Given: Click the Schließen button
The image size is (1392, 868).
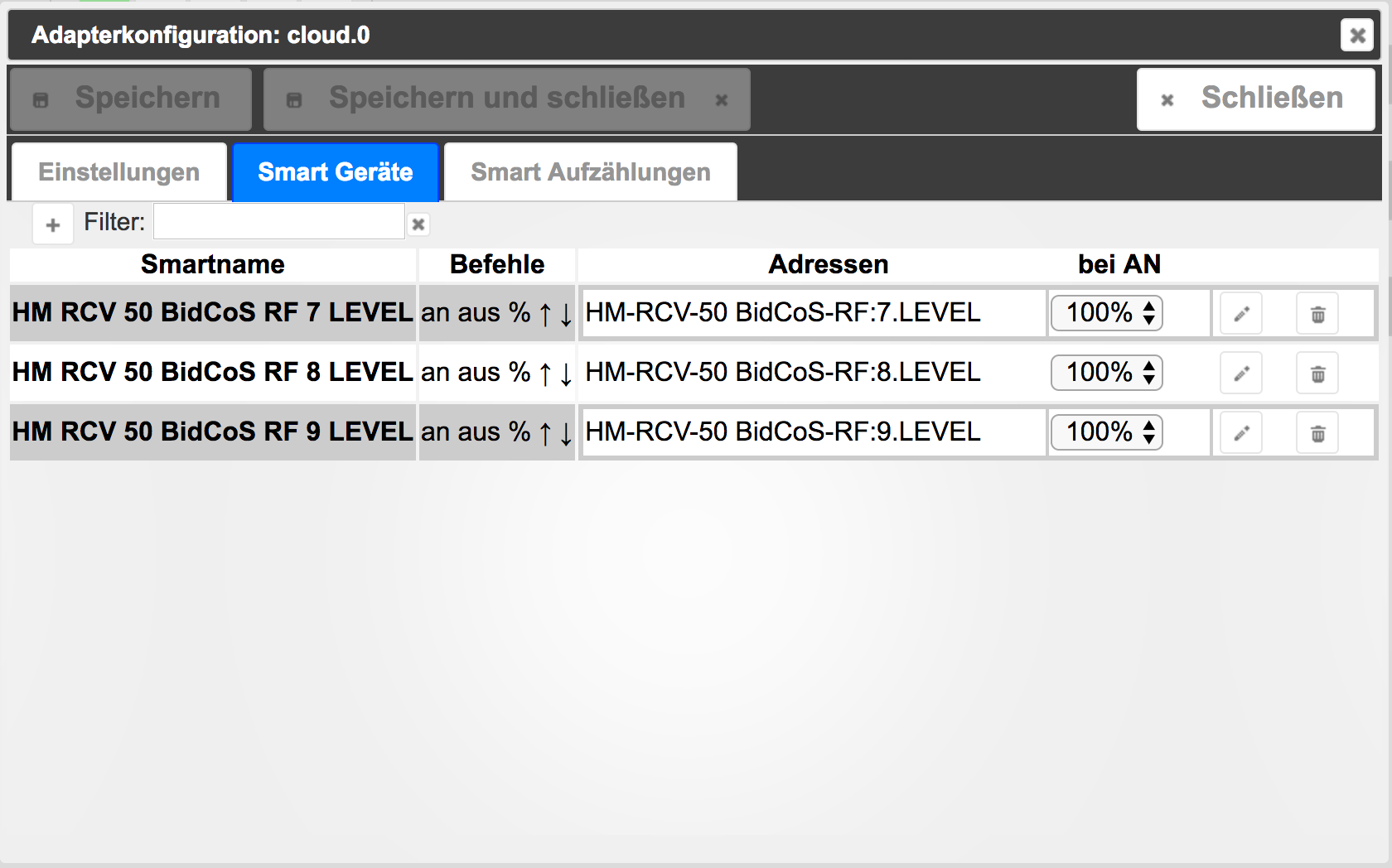Looking at the screenshot, I should (1256, 99).
